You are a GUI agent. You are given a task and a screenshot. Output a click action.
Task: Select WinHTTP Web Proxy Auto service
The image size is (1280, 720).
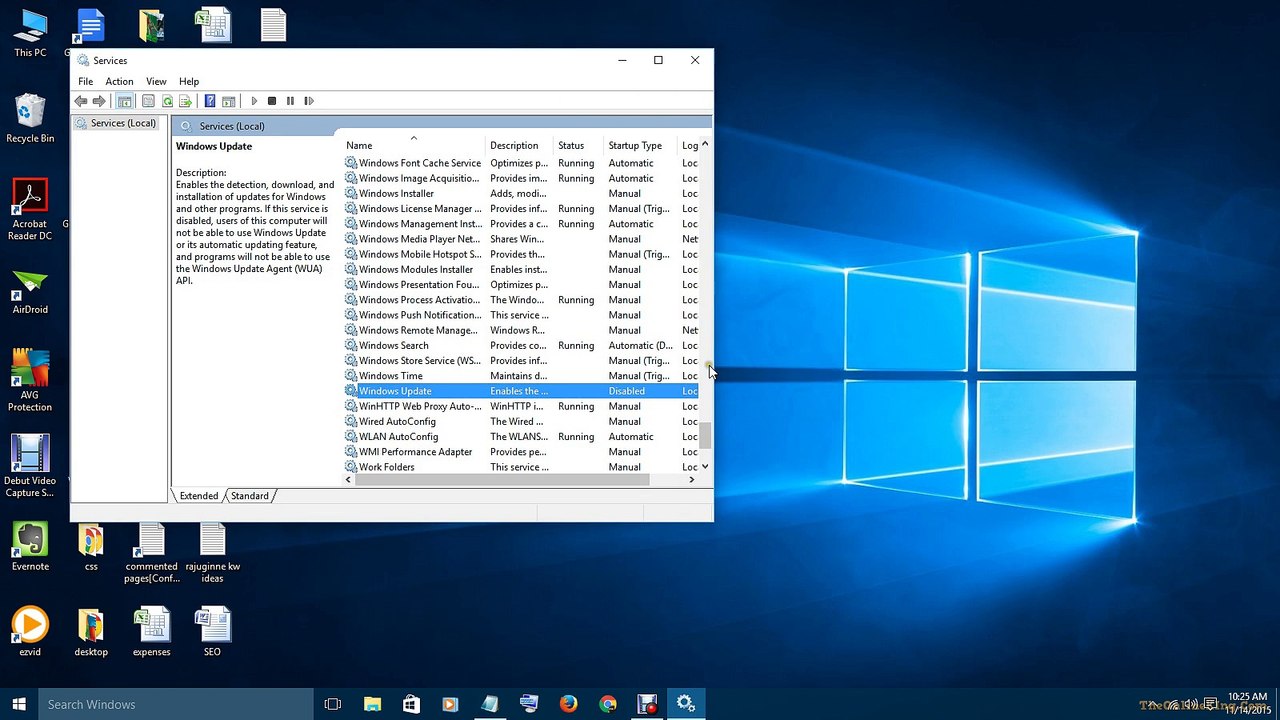(x=522, y=406)
